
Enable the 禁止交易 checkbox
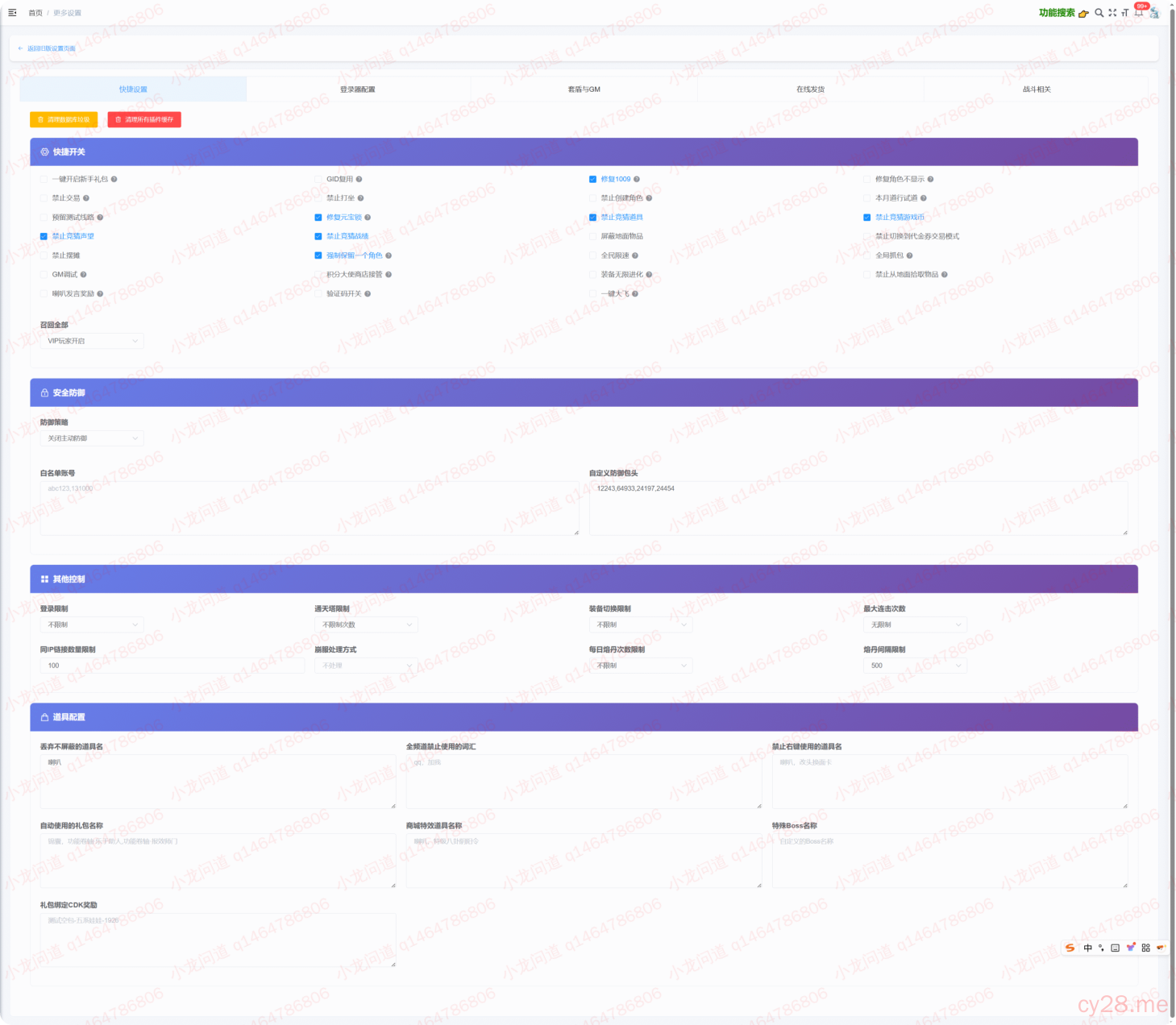coord(44,198)
